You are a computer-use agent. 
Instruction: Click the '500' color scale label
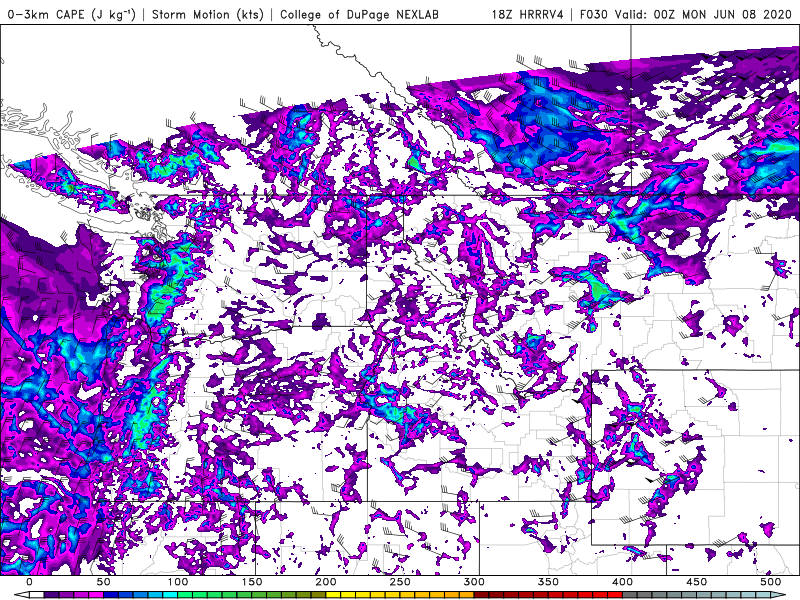click(771, 582)
